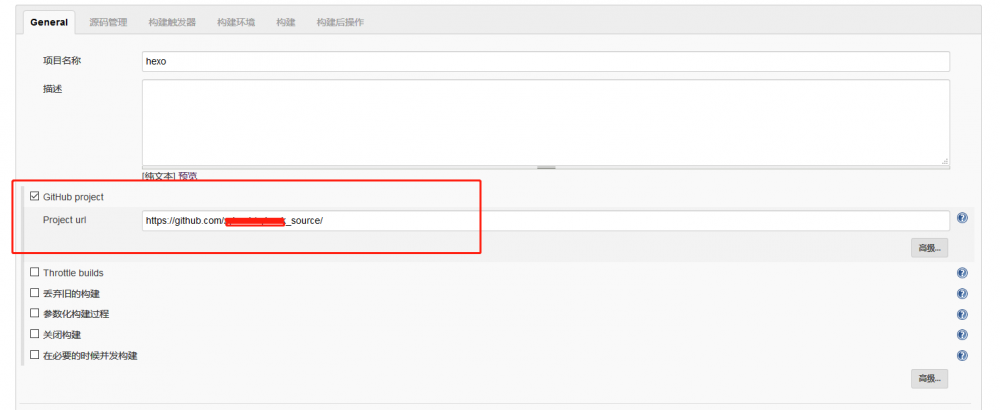Show help for 关闭构建 option

962,335
